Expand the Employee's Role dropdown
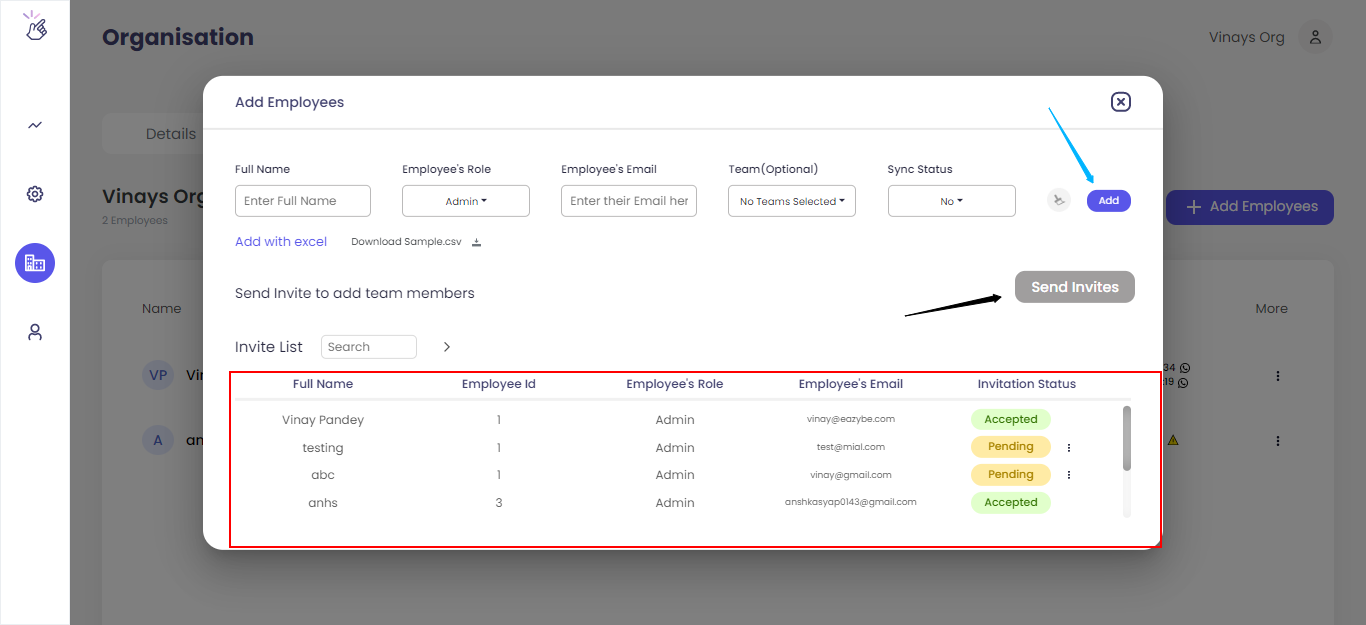 click(466, 201)
